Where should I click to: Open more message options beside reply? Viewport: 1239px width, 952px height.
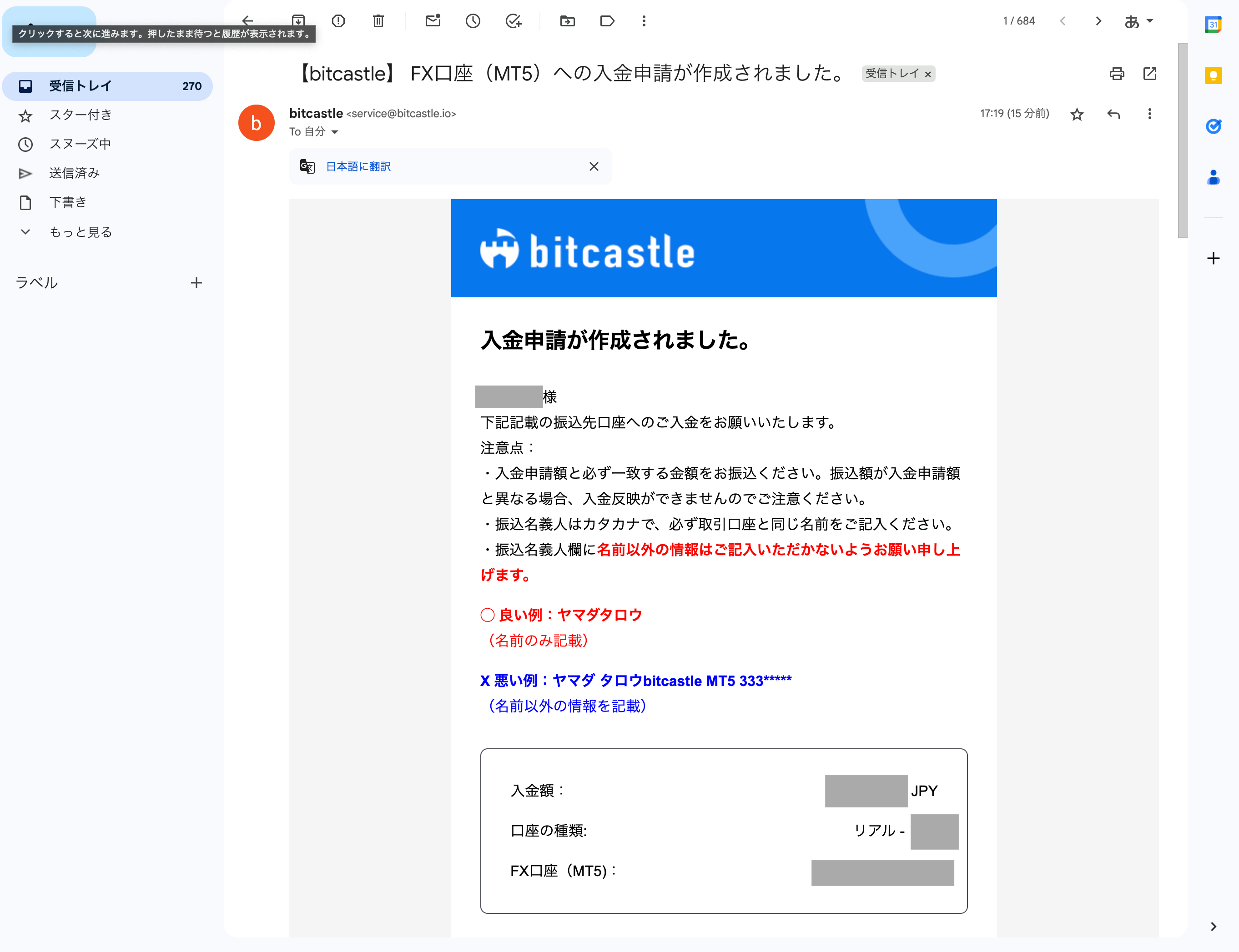coord(1150,114)
